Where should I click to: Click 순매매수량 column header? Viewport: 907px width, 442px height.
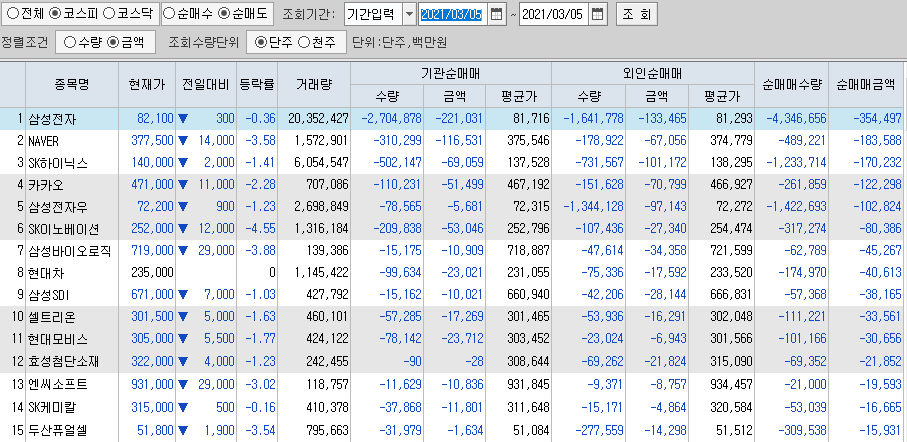791,84
